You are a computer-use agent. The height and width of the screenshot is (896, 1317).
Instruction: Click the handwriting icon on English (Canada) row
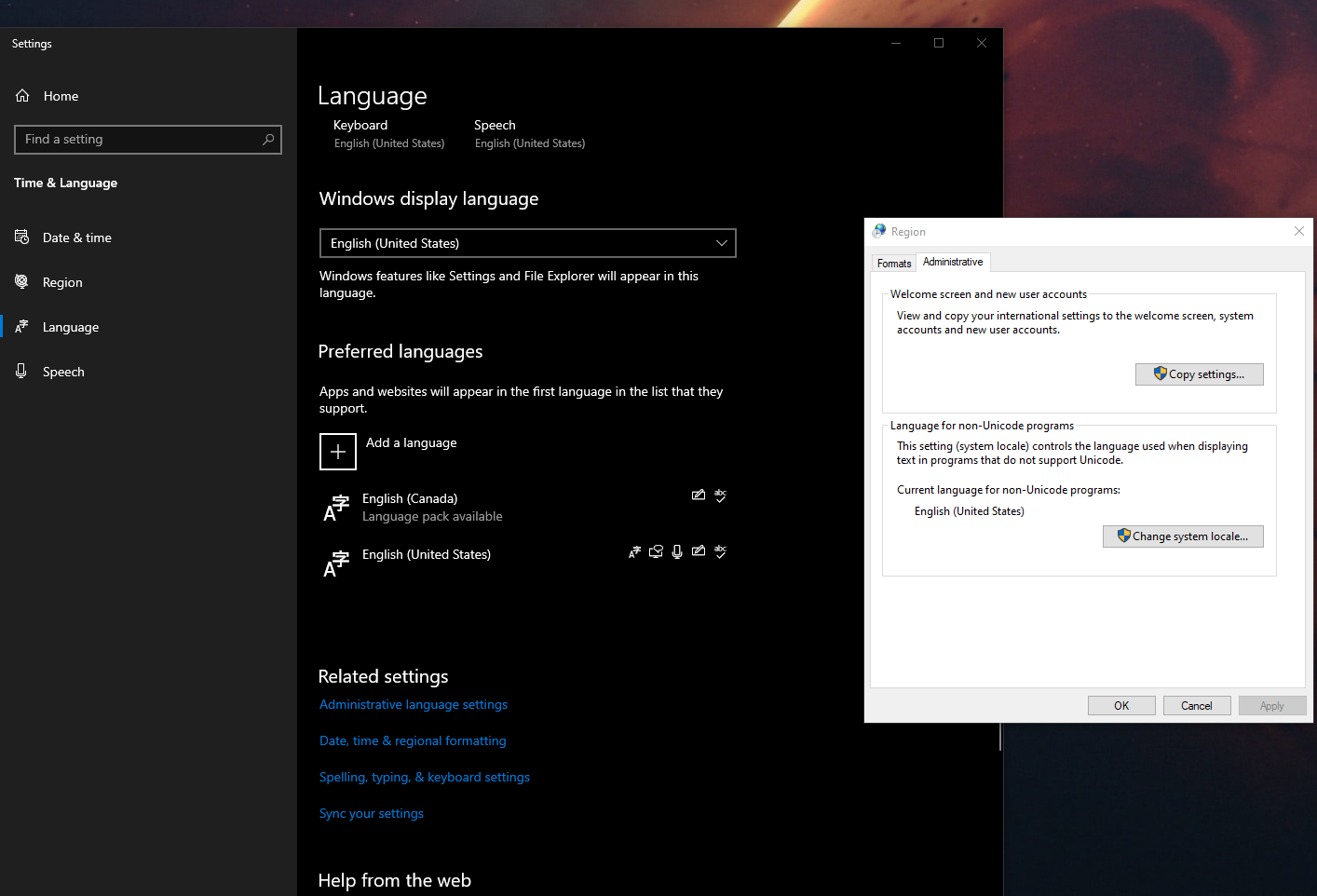[x=699, y=496]
